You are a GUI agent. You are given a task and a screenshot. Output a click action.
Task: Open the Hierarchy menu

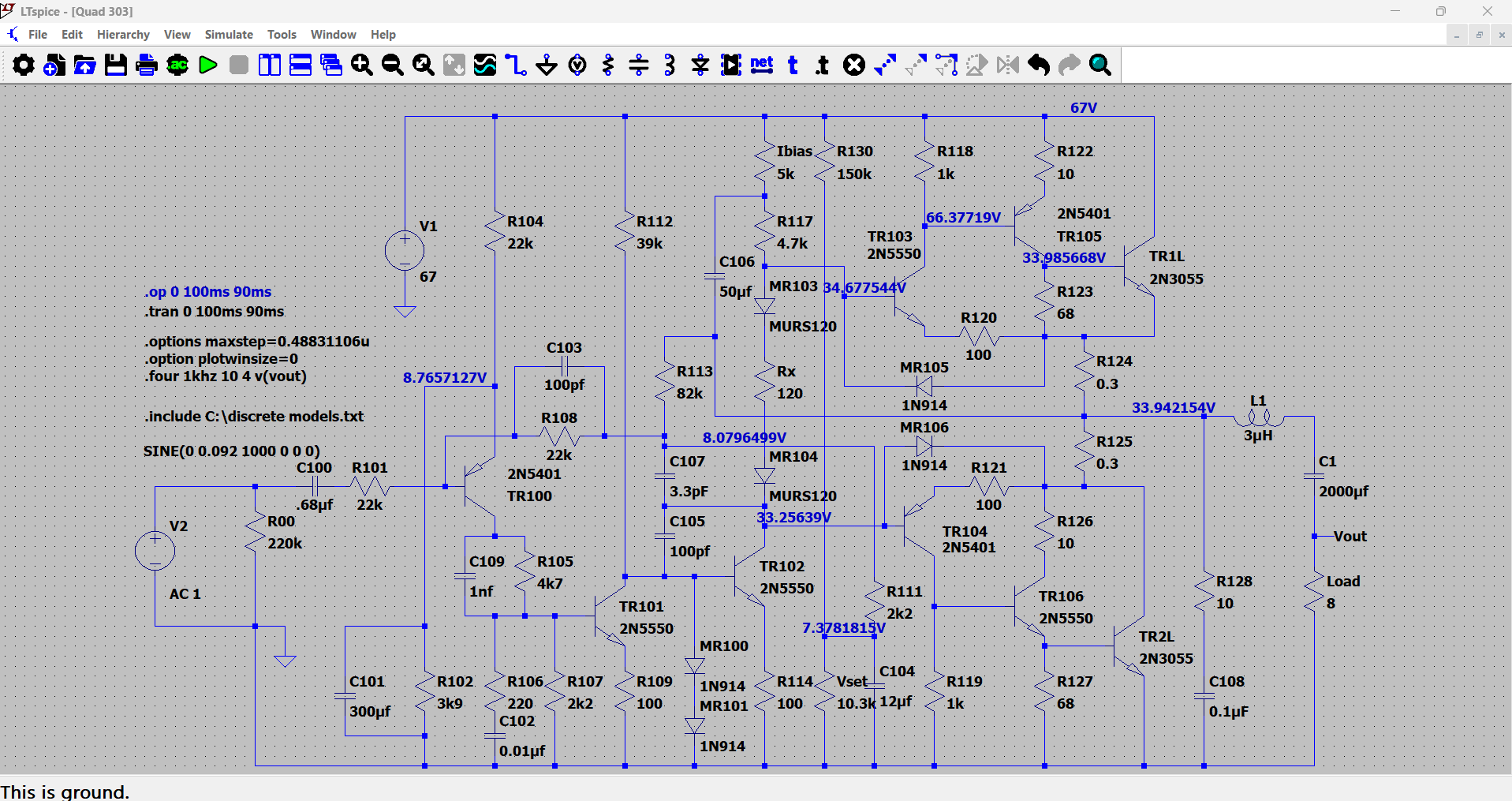pyautogui.click(x=123, y=35)
